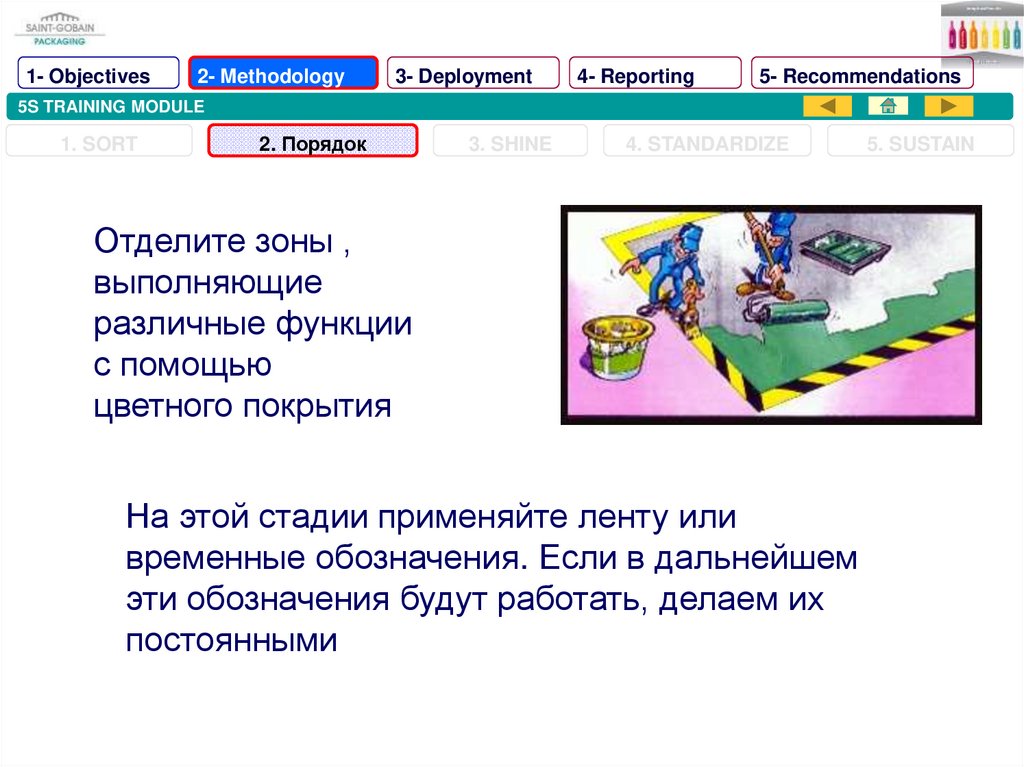Click the paragraph starting На этой стадии
This screenshot has height=767, width=1024.
point(491,579)
